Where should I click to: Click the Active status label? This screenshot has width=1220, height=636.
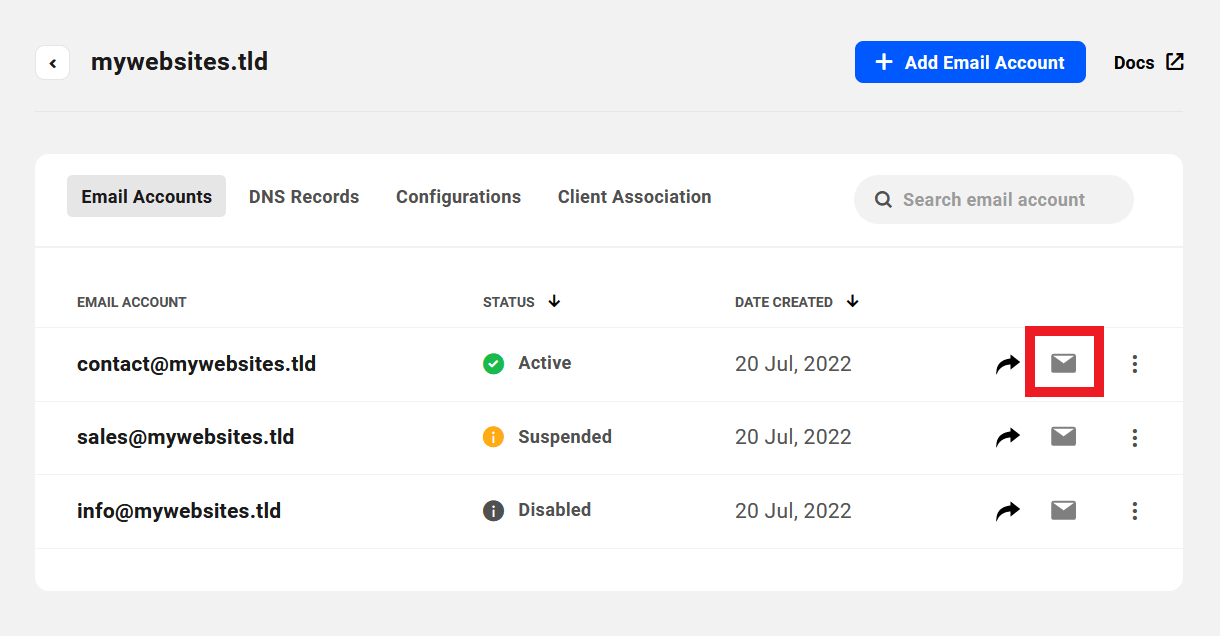click(545, 363)
